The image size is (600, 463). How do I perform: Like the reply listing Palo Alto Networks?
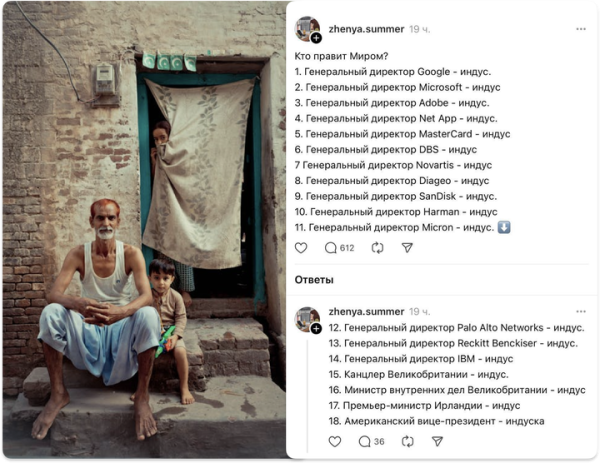coord(335,442)
